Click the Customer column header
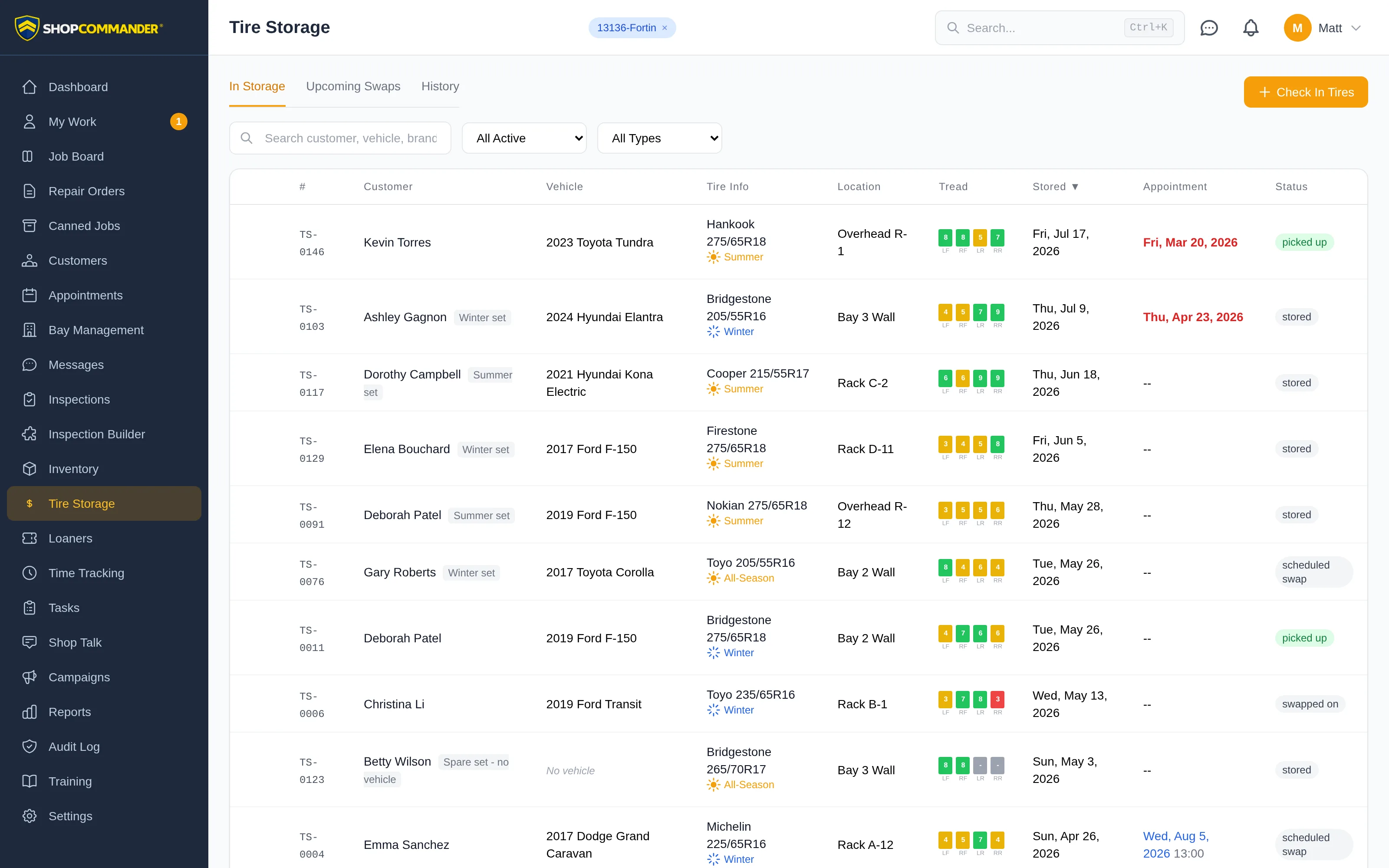1389x868 pixels. (388, 187)
